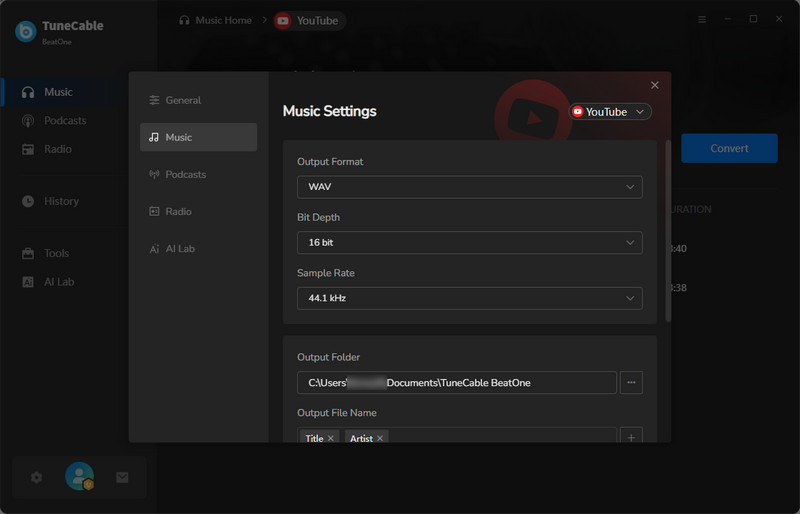This screenshot has height=514, width=800.
Task: Expand the Output Format dropdown showing WAV
Action: [469, 187]
